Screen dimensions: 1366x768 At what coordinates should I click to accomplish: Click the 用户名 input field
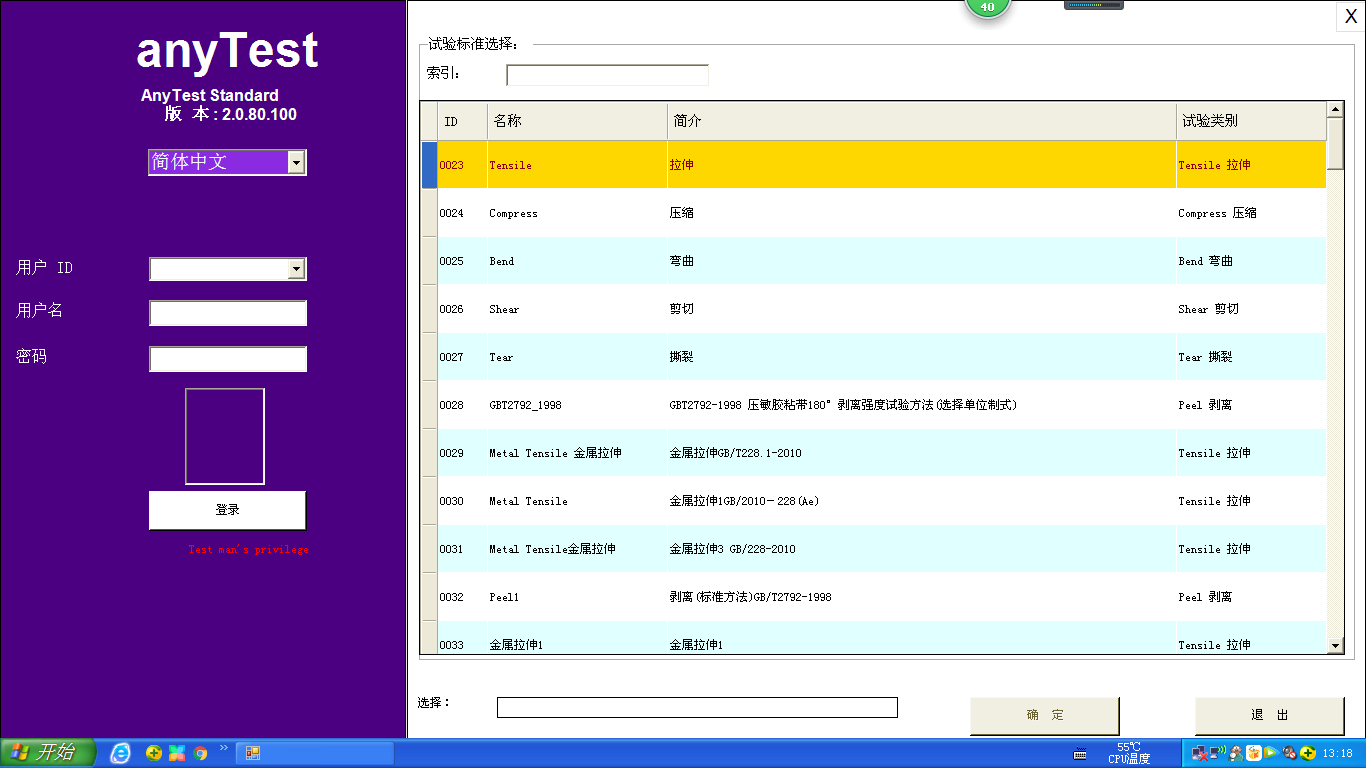228,313
